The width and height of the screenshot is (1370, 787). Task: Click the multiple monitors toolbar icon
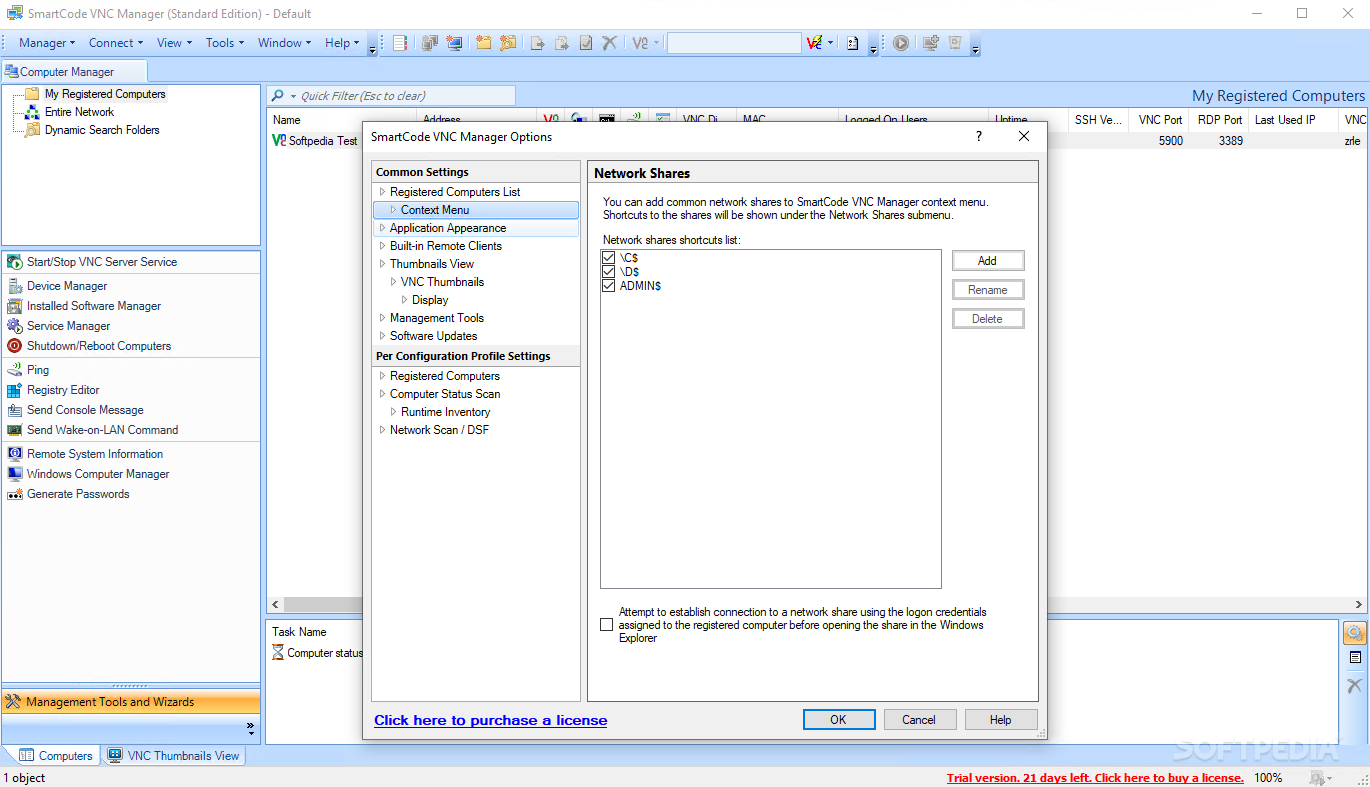pyautogui.click(x=430, y=43)
